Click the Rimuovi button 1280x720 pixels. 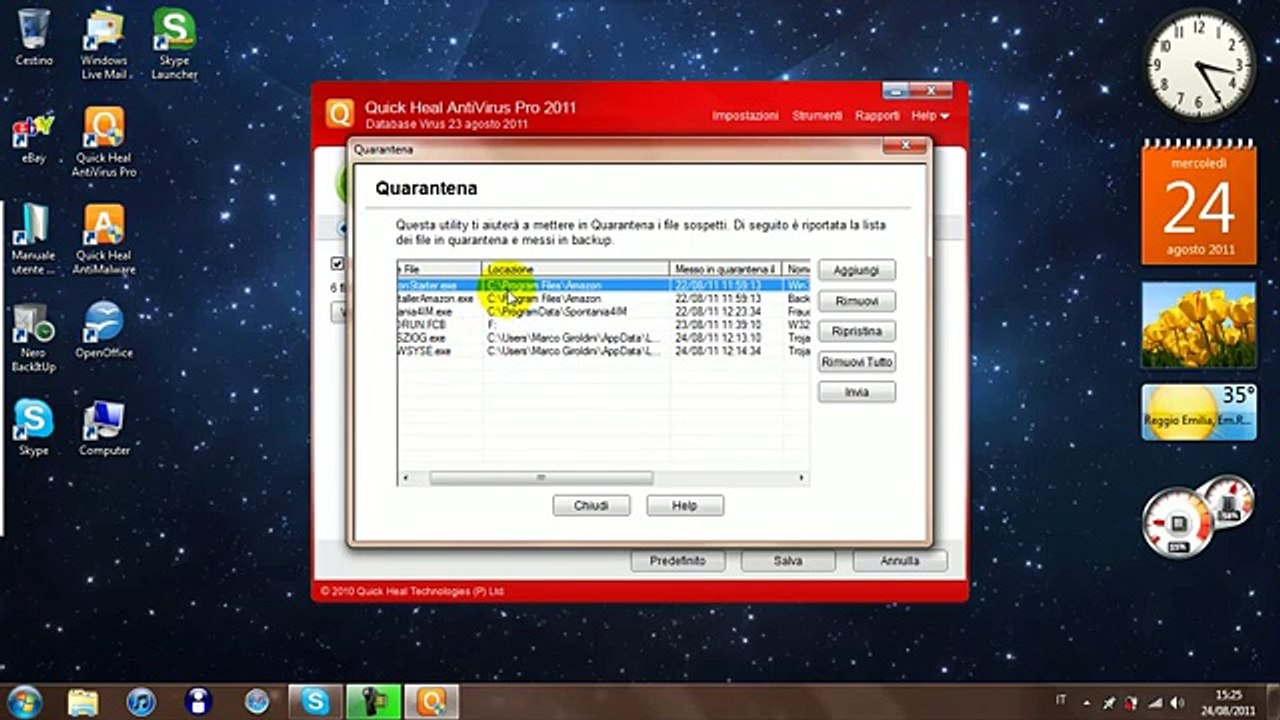point(857,301)
